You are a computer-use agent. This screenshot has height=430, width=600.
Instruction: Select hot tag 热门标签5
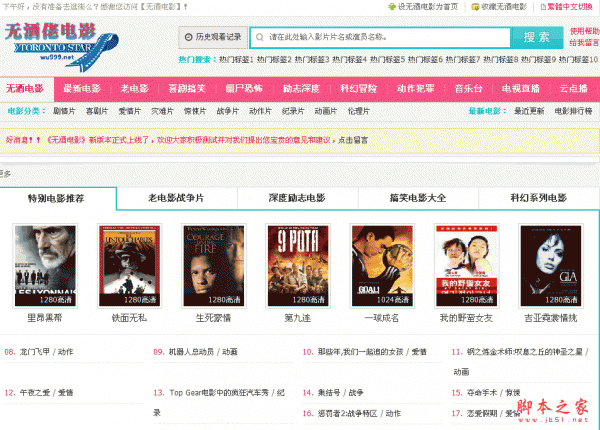[387, 59]
